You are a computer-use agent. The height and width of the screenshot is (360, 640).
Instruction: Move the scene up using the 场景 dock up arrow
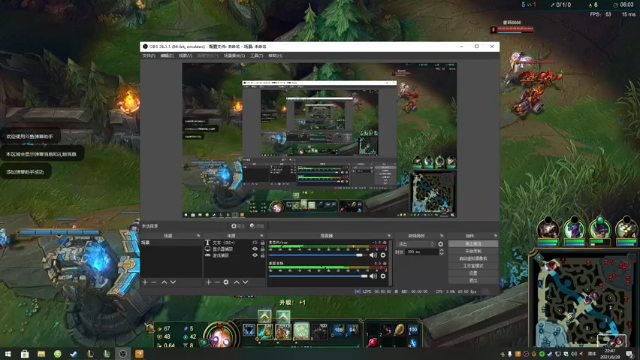[x=164, y=282]
